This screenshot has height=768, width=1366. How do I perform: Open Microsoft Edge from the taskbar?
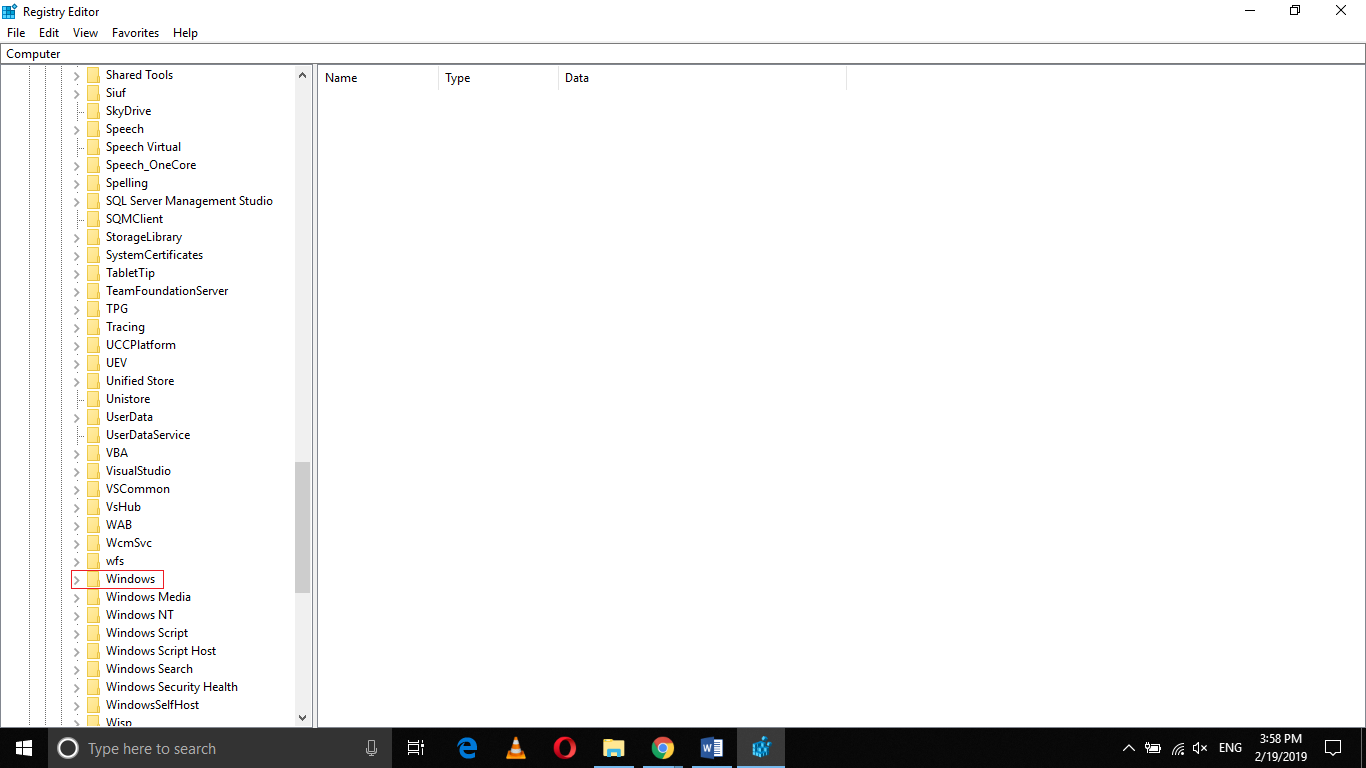point(467,748)
